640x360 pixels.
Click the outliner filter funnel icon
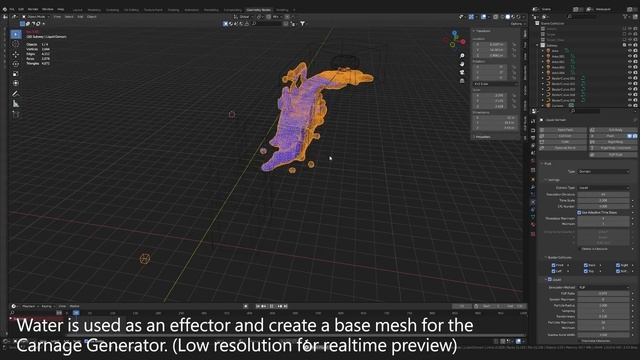(x=625, y=16)
